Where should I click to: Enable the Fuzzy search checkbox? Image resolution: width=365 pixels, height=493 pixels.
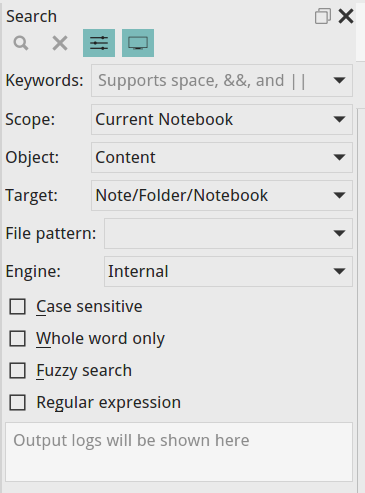tap(17, 371)
